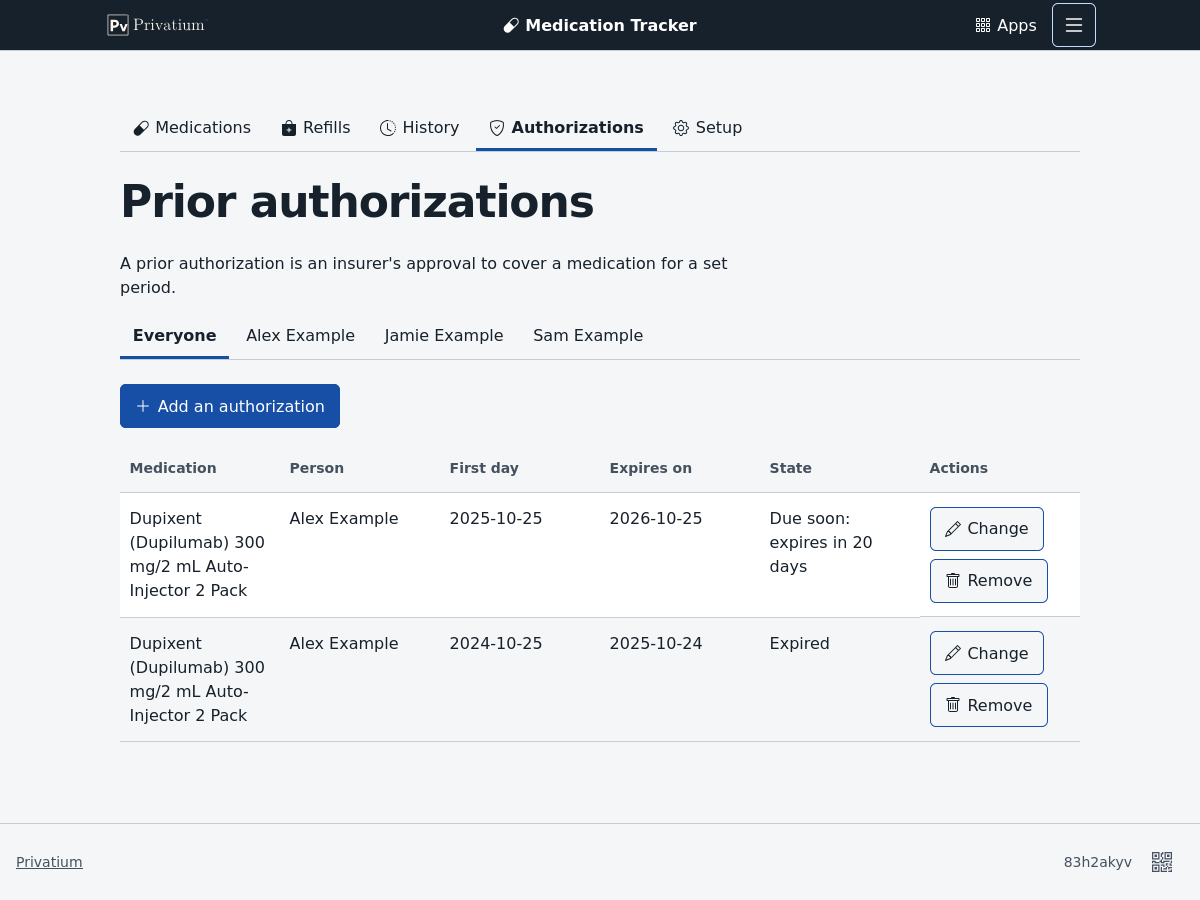
Task: Remove the authorization expiring 2026-10-25
Action: (x=989, y=581)
